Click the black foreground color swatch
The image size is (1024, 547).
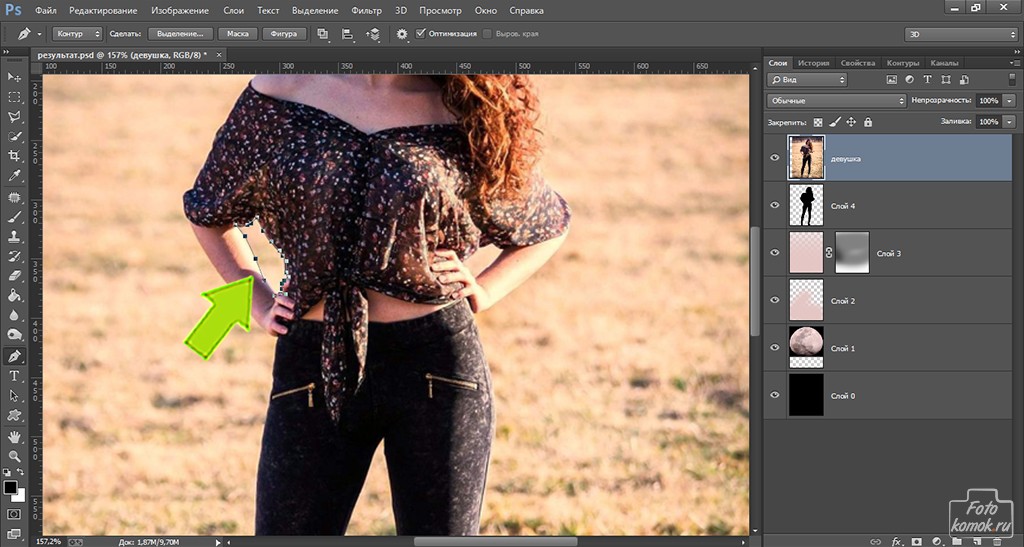[10, 487]
